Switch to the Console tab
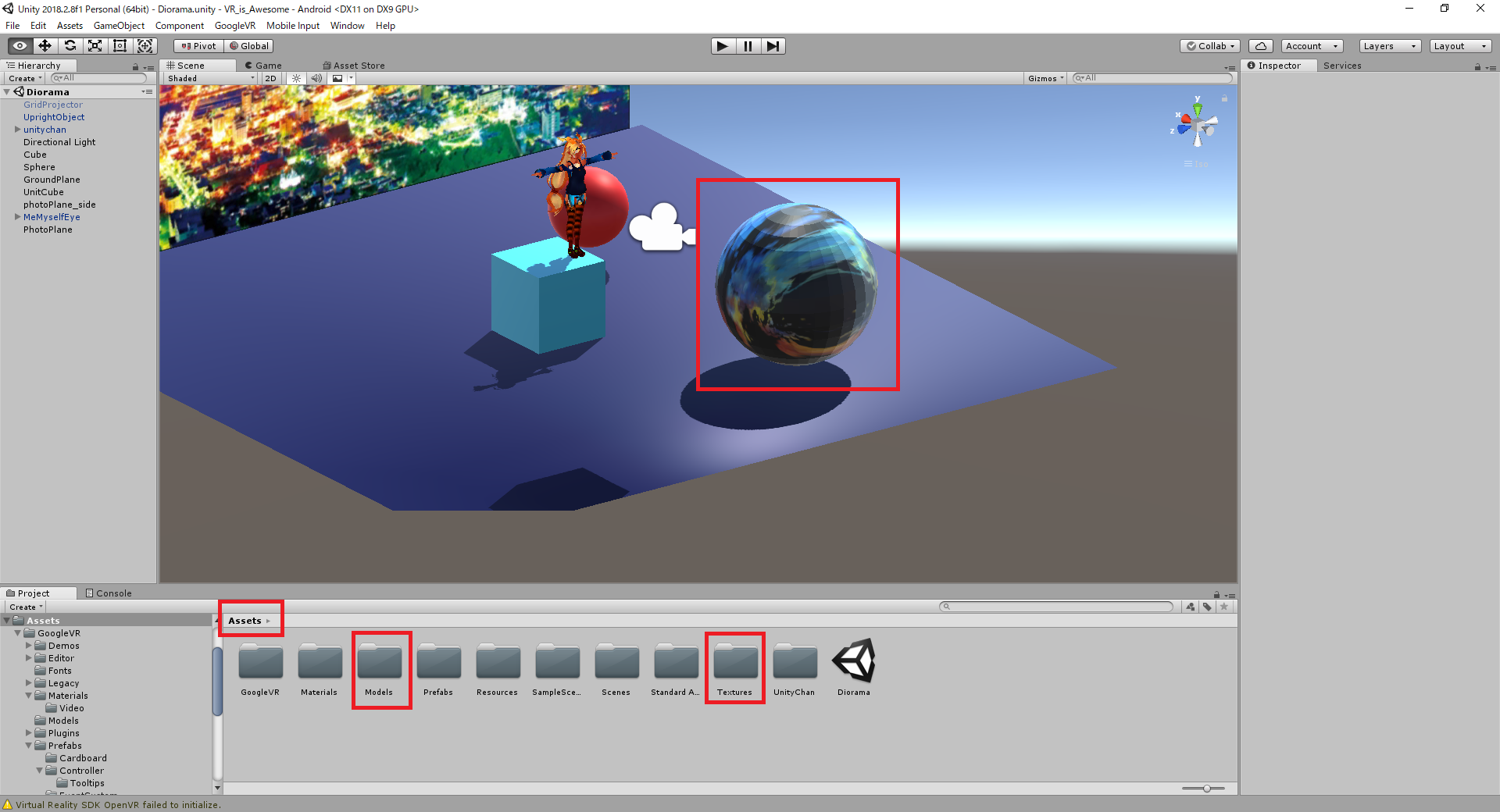Image resolution: width=1500 pixels, height=812 pixels. coord(109,593)
